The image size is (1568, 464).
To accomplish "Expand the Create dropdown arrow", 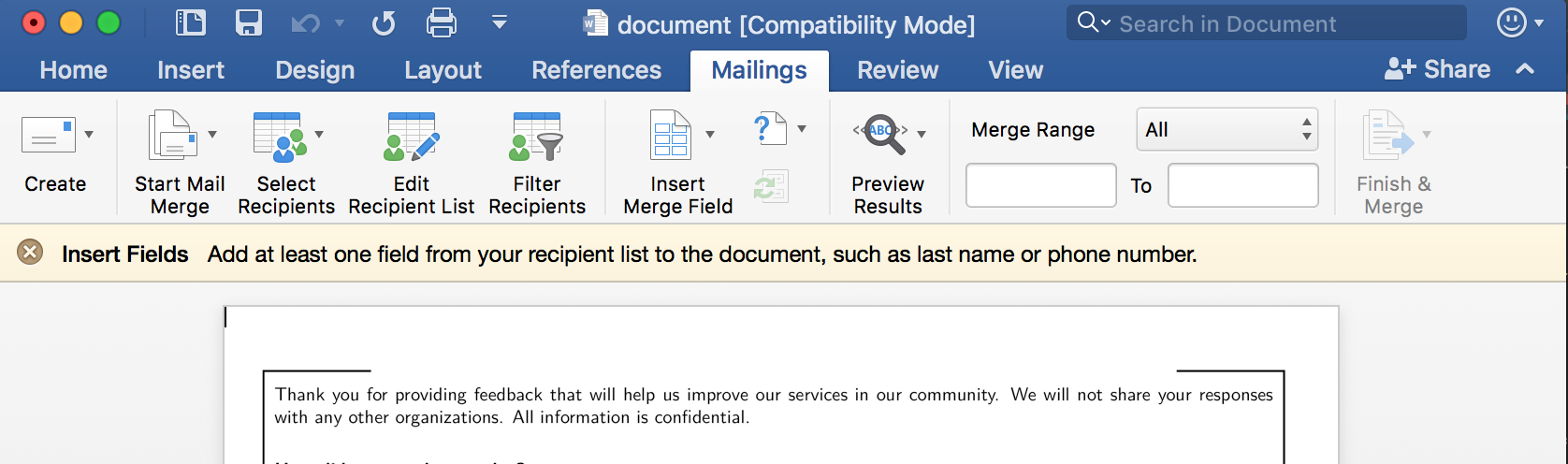I will 89,135.
